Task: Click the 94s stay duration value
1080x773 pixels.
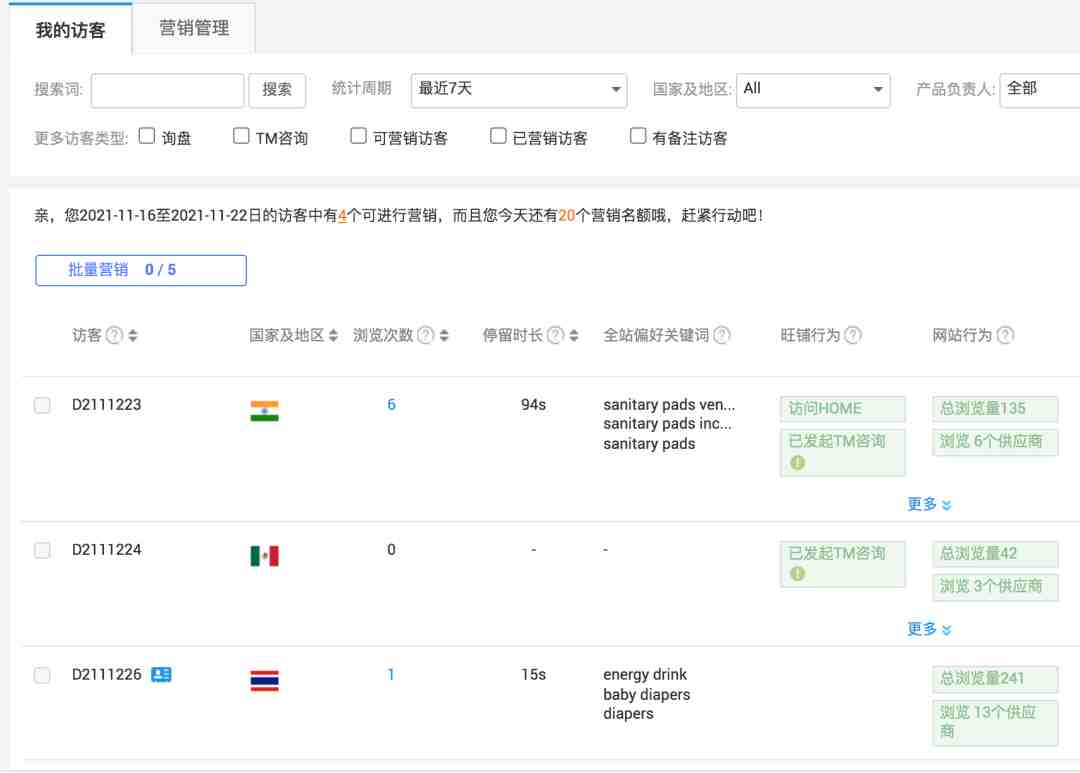Action: click(x=533, y=404)
